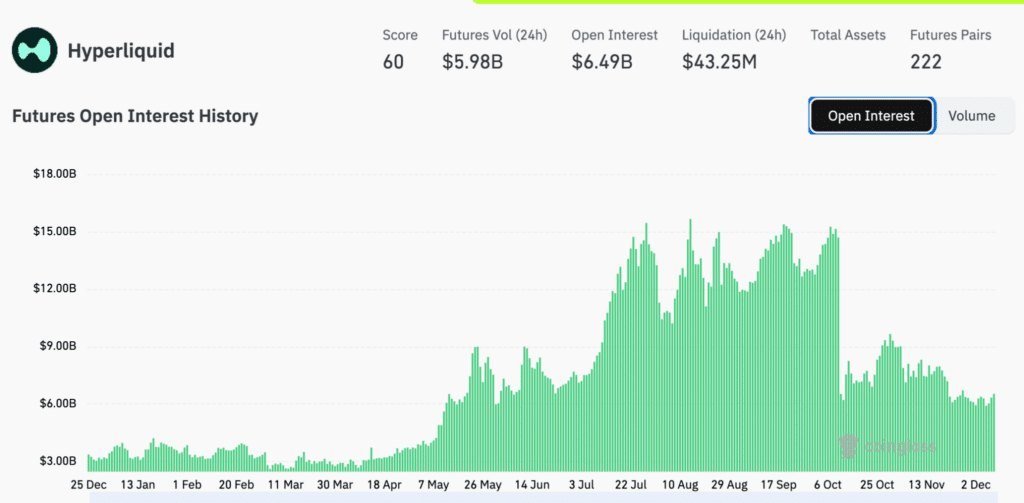Click the 10 Aug x-axis date

tap(681, 485)
